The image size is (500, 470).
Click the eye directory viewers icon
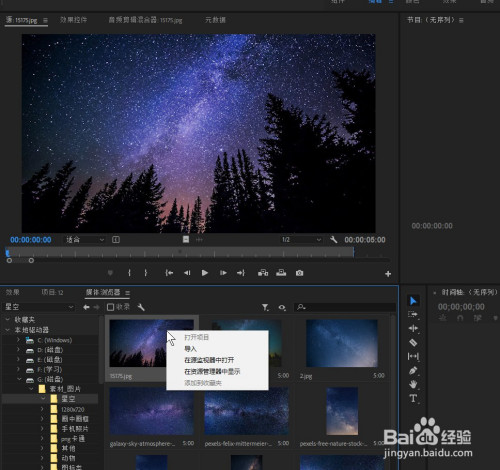coord(282,307)
